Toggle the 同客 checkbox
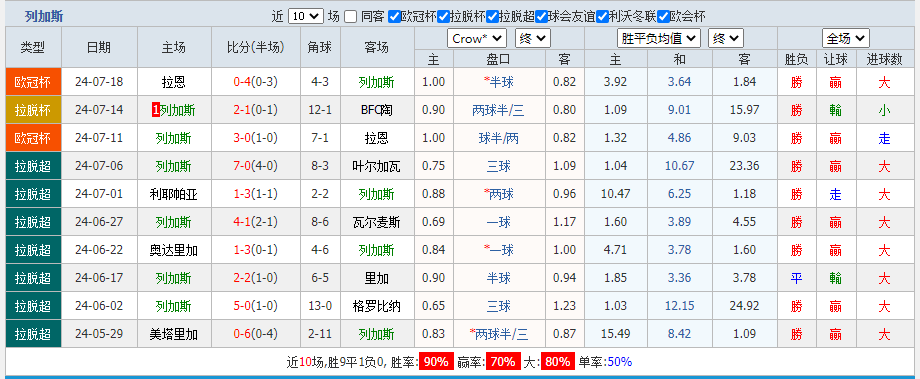This screenshot has width=920, height=379. pos(350,16)
